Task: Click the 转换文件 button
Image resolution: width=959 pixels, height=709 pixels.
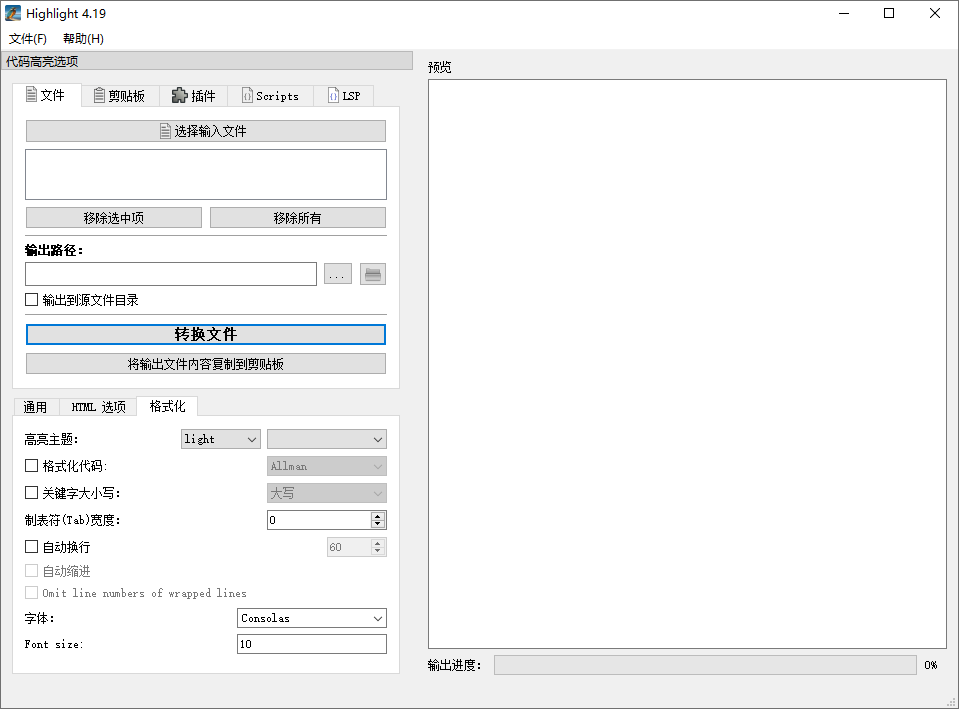Action: (x=206, y=334)
